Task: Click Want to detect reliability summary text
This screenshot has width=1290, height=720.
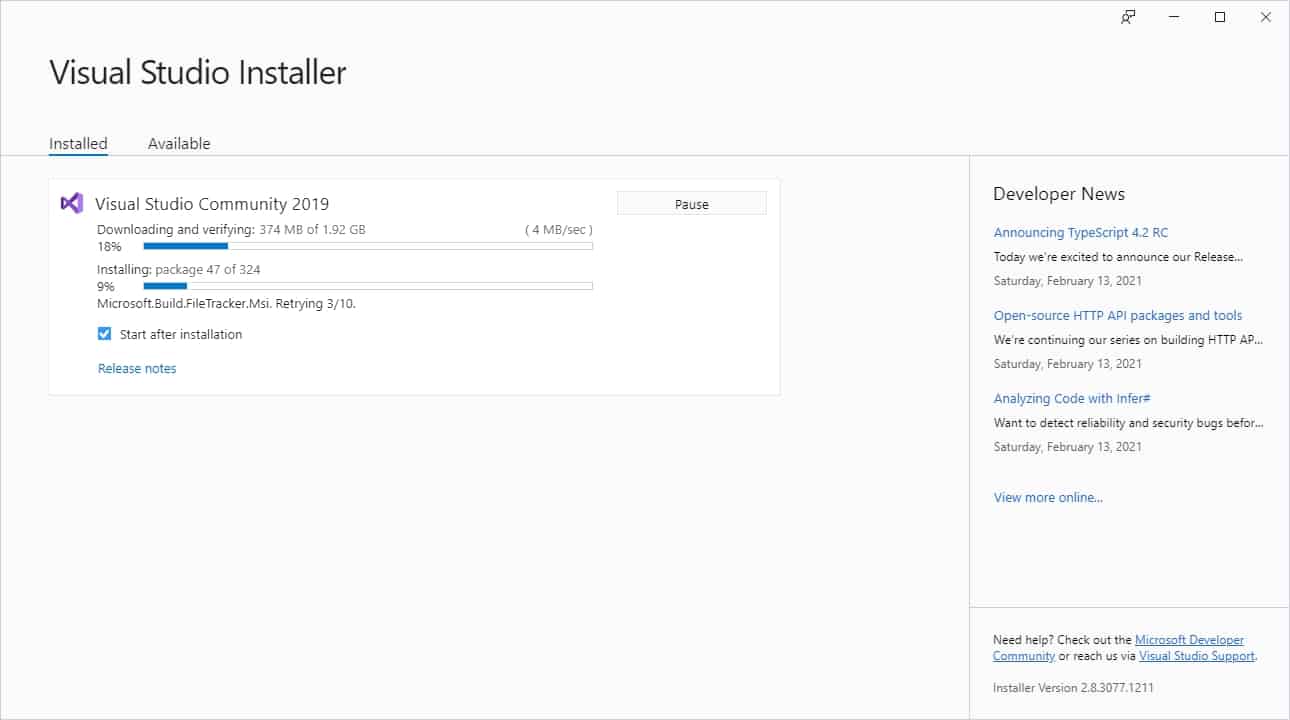Action: pos(1128,423)
